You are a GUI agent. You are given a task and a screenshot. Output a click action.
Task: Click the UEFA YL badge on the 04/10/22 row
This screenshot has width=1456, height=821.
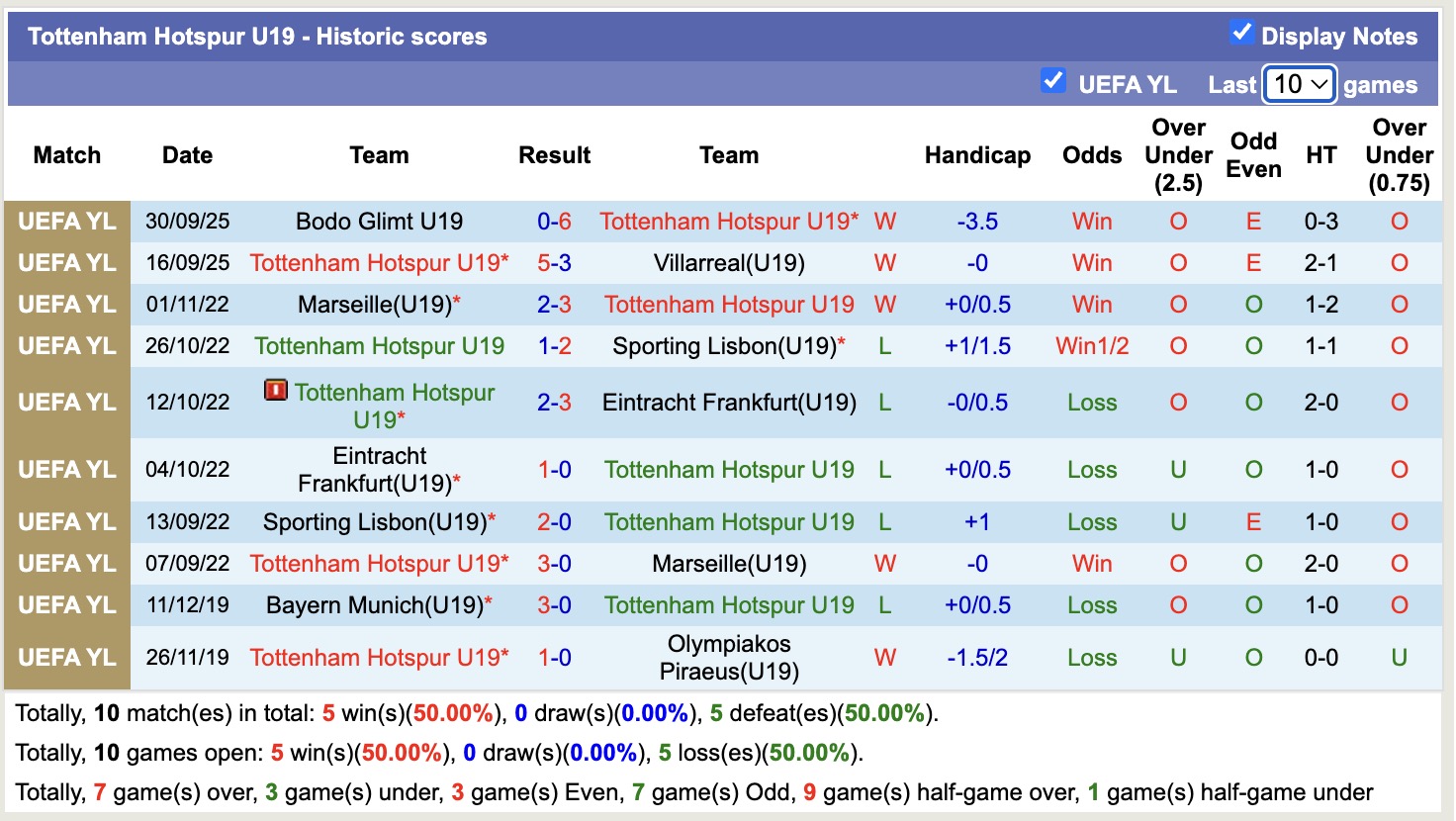point(66,469)
